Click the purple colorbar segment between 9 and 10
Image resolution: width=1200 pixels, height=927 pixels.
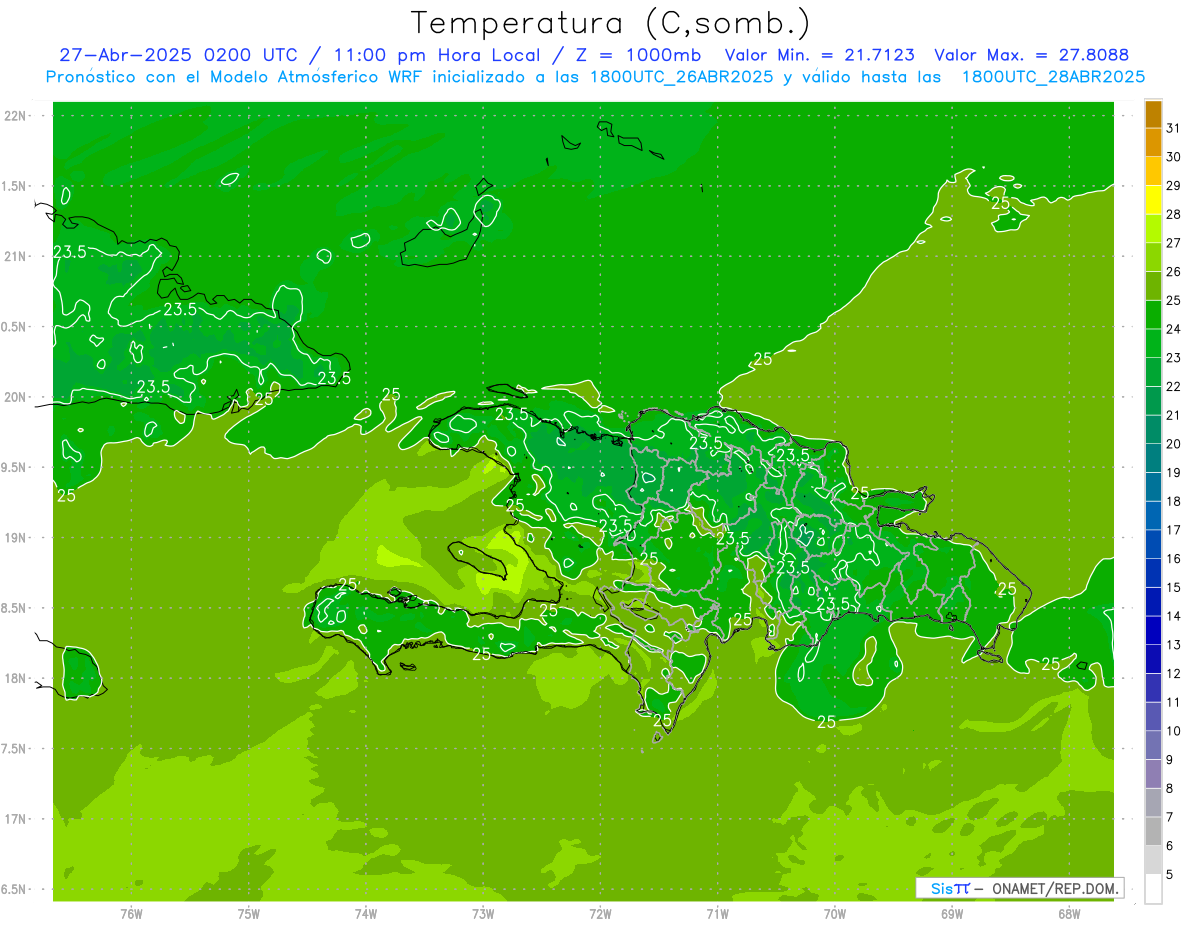click(1153, 745)
